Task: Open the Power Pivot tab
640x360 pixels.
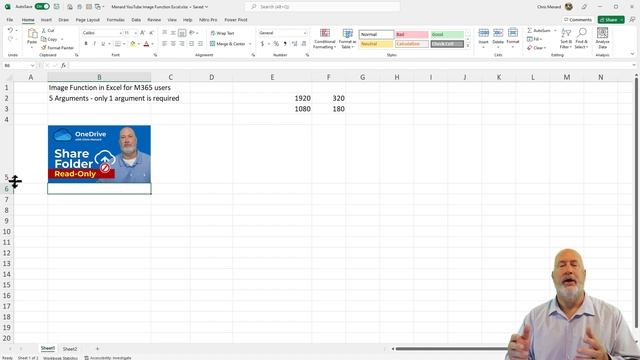Action: tap(236, 20)
